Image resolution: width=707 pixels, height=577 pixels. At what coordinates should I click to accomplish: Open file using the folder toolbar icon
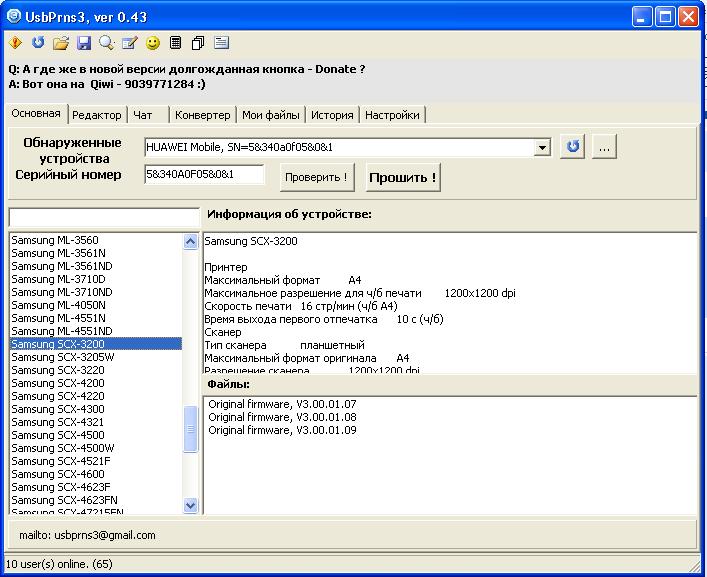[61, 43]
